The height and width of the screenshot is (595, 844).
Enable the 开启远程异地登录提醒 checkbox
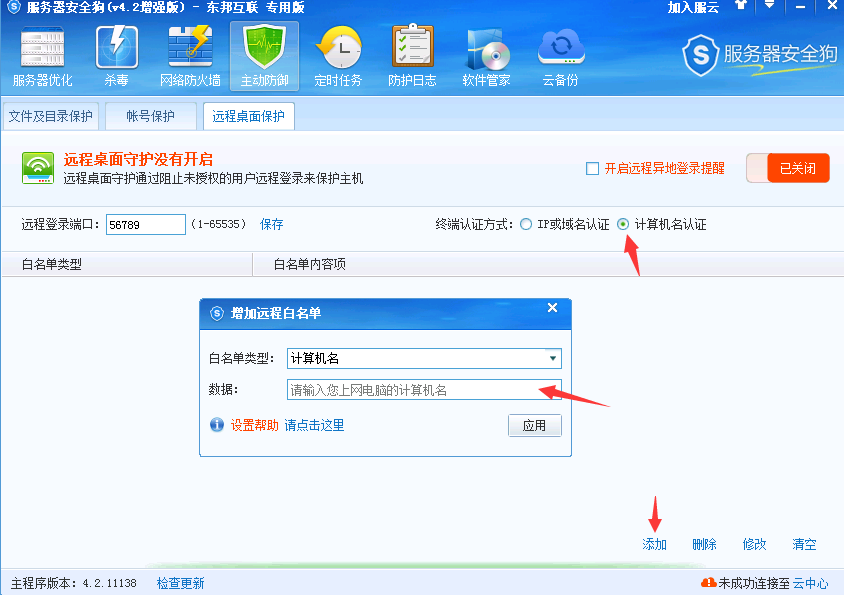[592, 169]
